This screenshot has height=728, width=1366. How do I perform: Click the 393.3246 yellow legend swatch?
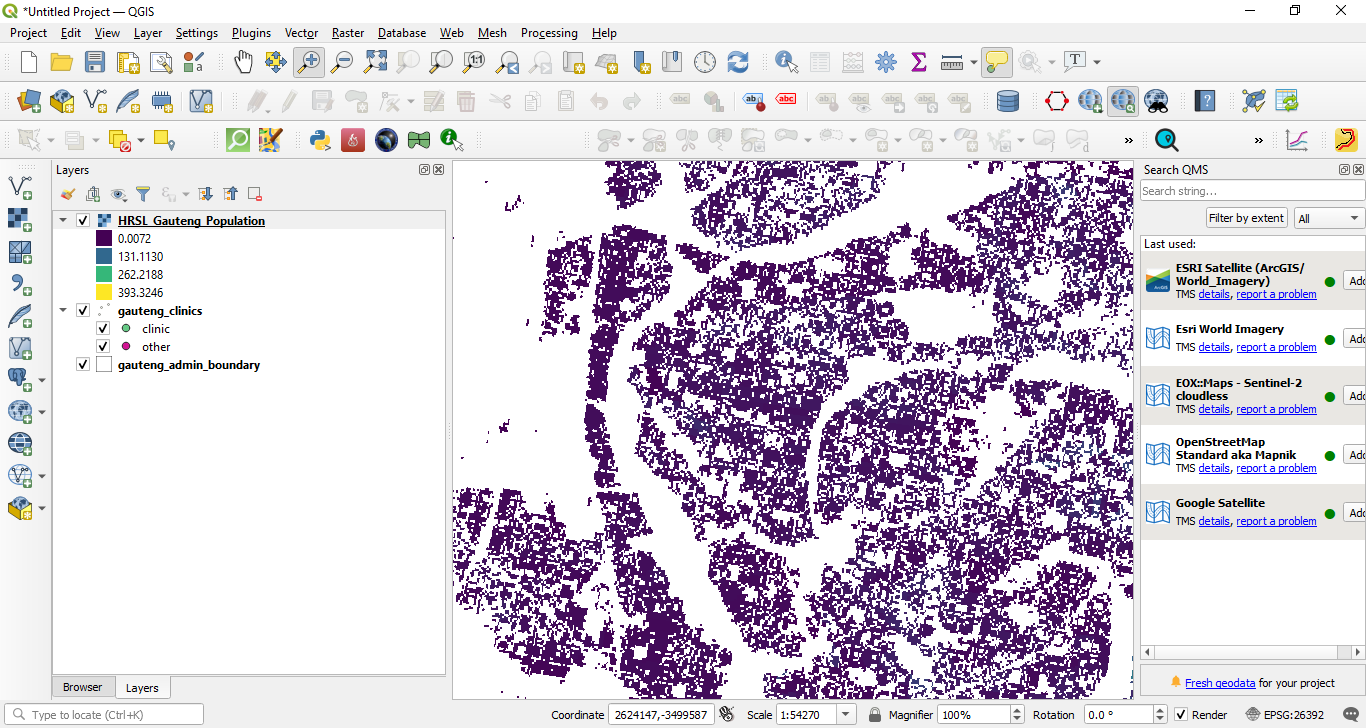coord(104,292)
